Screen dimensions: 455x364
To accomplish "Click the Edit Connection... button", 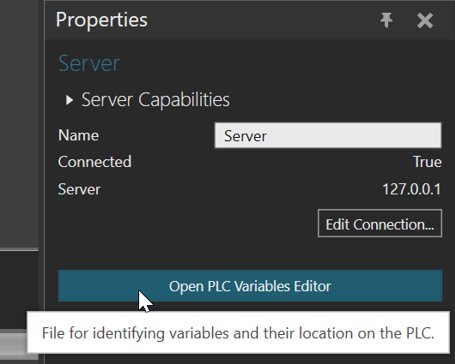I will [380, 223].
